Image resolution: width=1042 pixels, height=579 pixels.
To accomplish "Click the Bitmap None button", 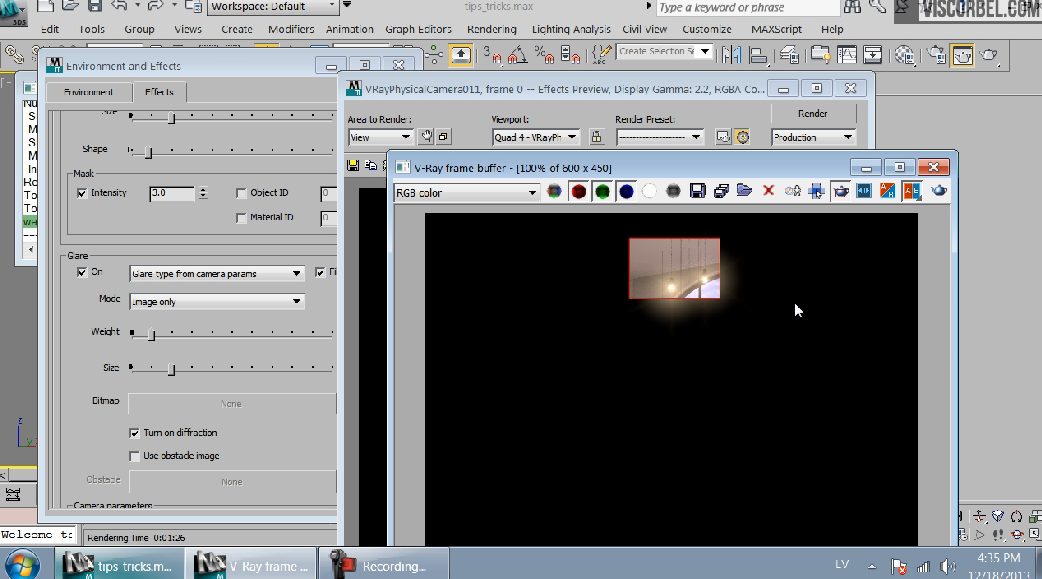I will [x=232, y=404].
